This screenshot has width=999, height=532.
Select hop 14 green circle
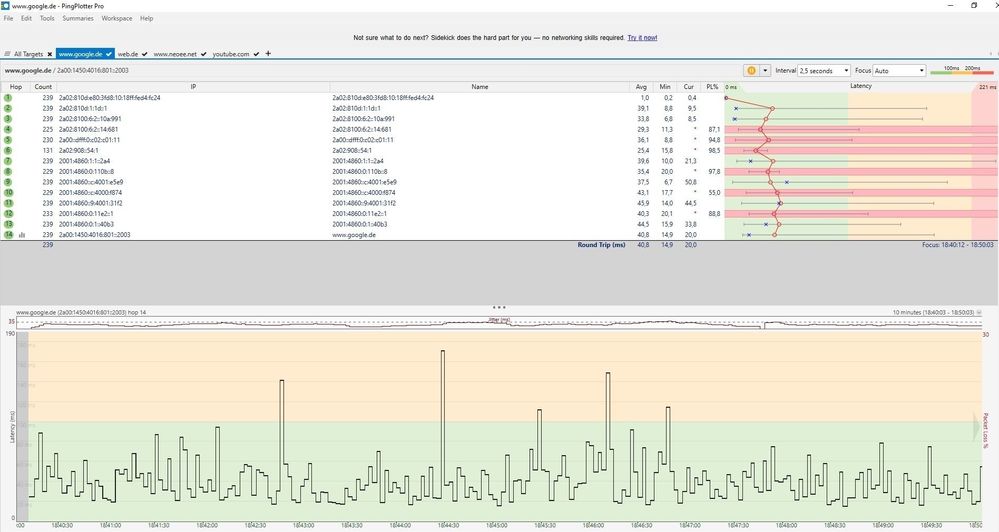coord(8,234)
